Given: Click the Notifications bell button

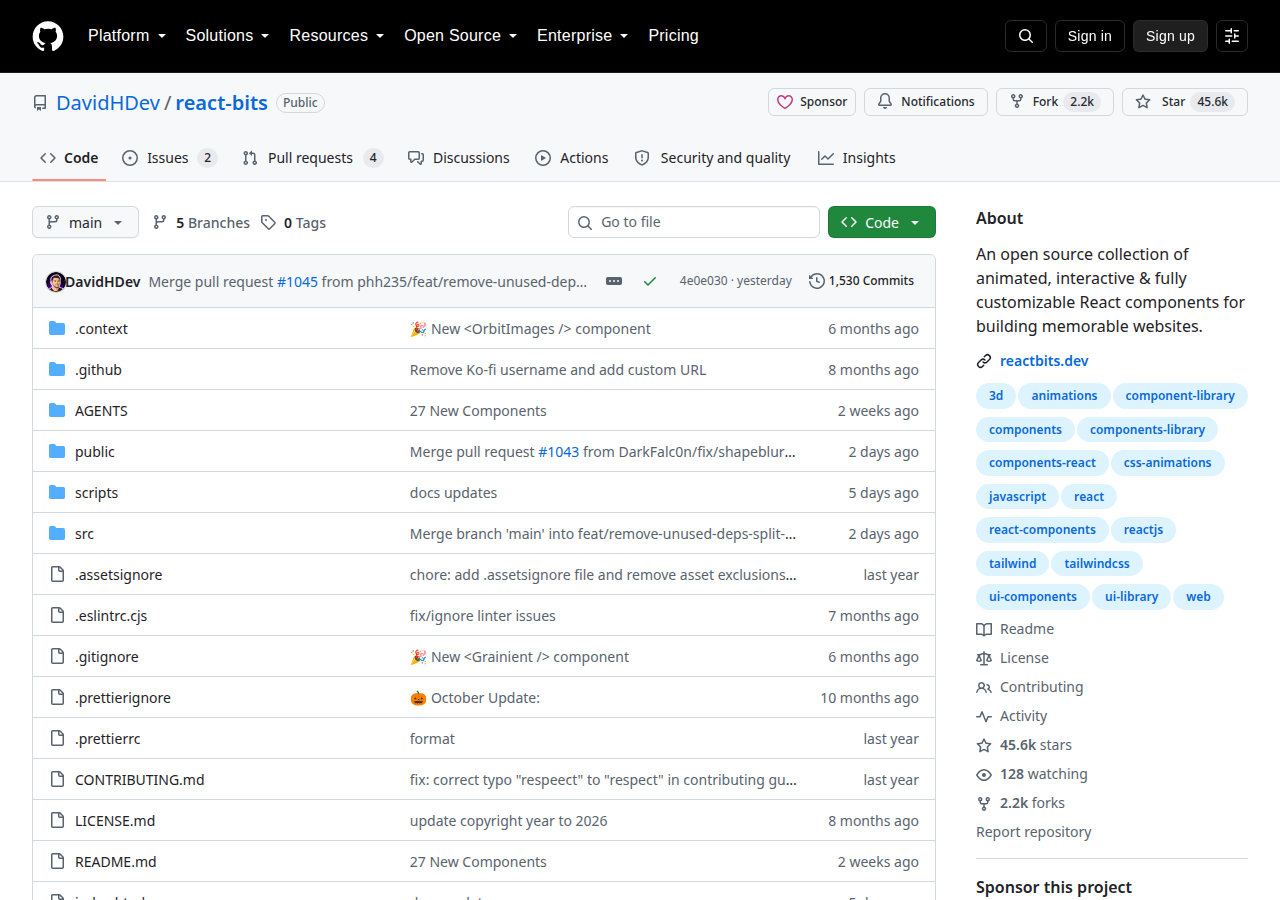Looking at the screenshot, I should pos(926,102).
